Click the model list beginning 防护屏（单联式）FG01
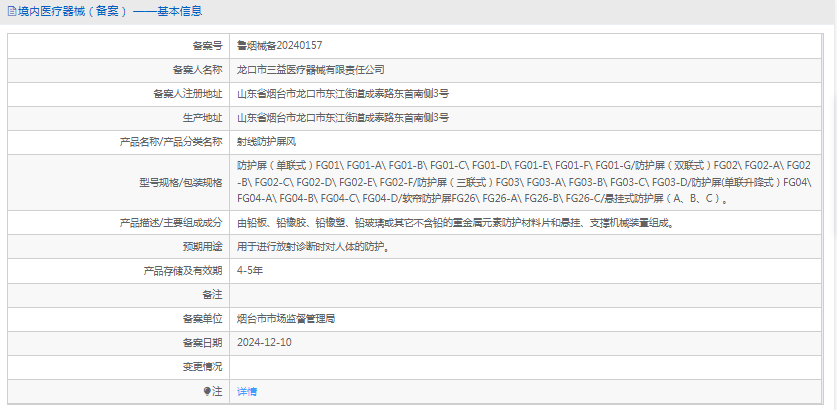Screen dimensions: 837x410 [x=524, y=182]
